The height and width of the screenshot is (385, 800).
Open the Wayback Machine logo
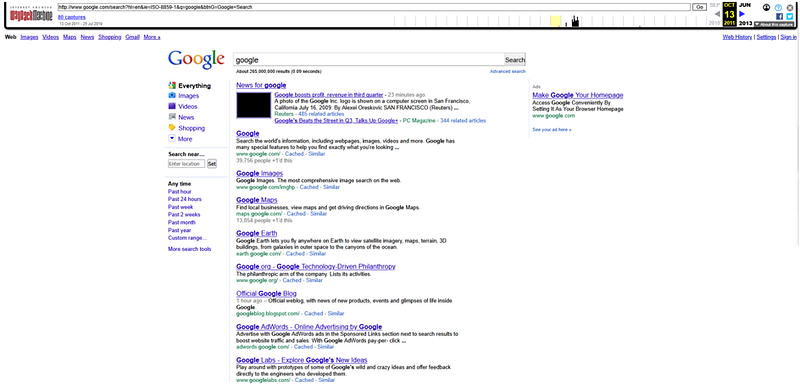(x=32, y=14)
